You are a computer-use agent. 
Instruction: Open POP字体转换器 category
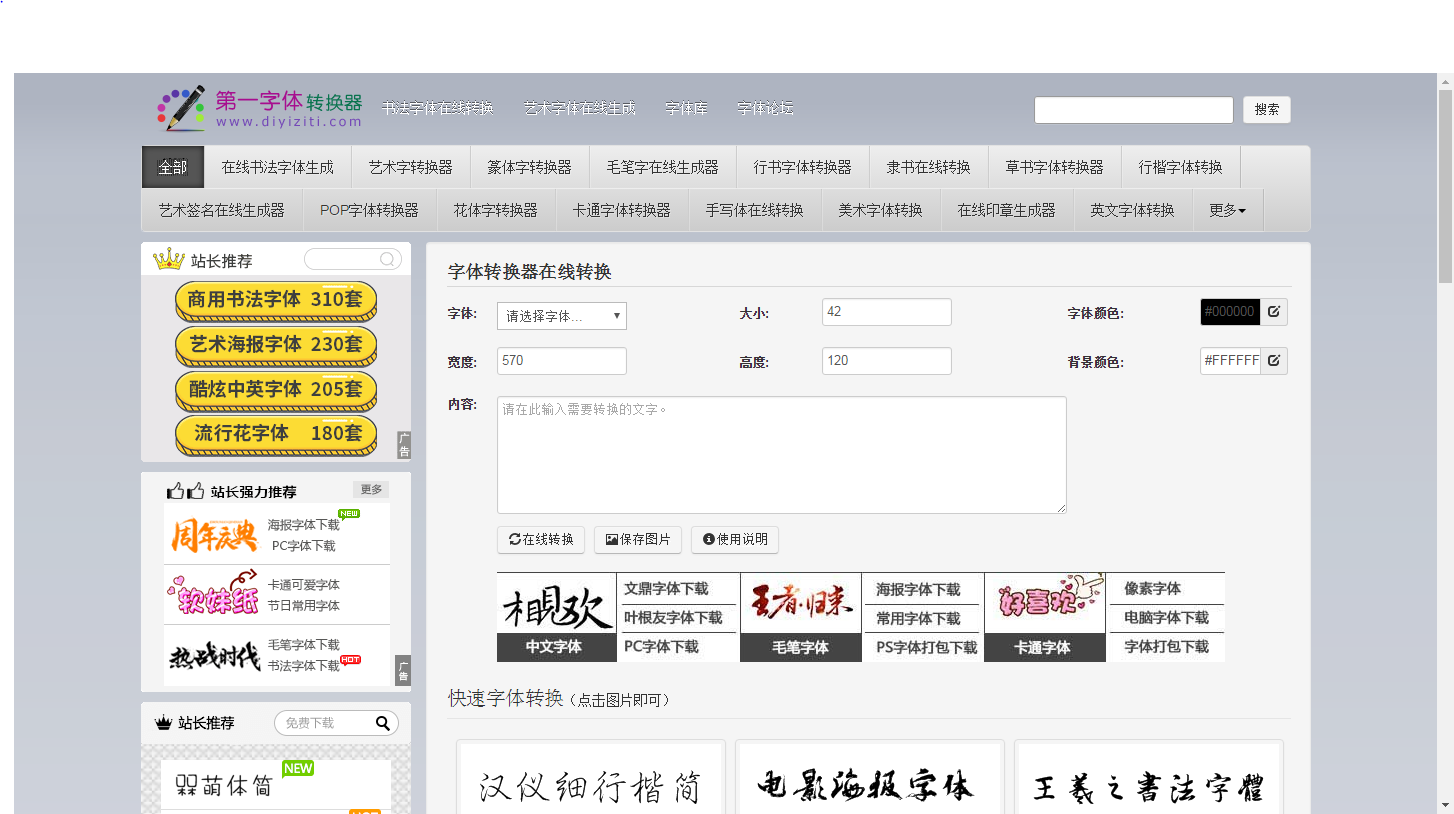click(x=370, y=211)
